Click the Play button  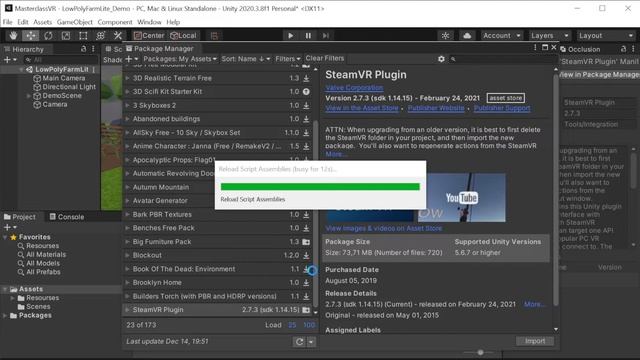[x=290, y=36]
